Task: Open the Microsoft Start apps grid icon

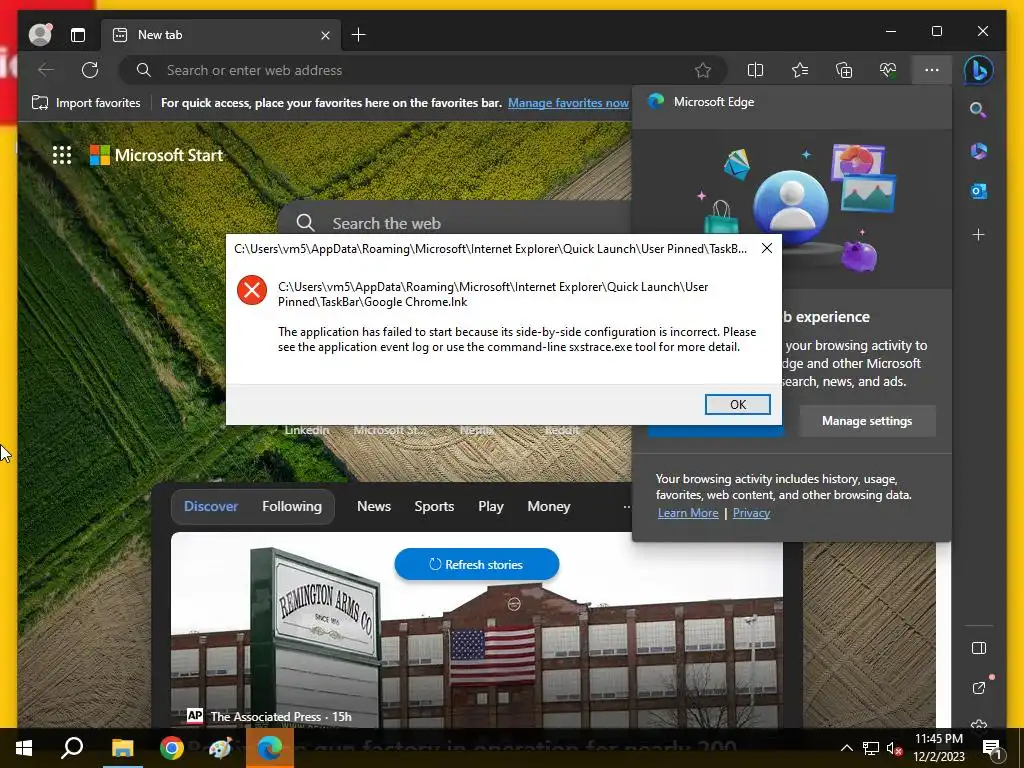Action: [61, 155]
